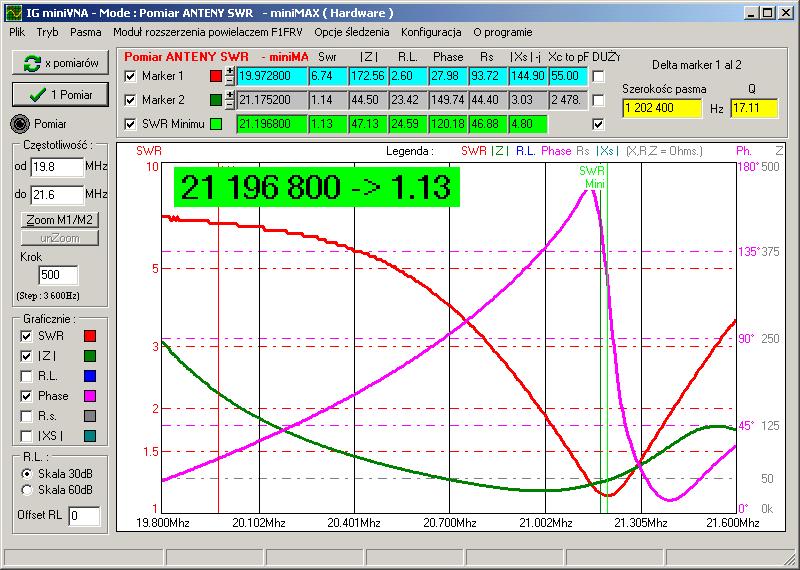Start repeated x pomiarów measurement
This screenshot has width=800, height=570.
point(58,63)
